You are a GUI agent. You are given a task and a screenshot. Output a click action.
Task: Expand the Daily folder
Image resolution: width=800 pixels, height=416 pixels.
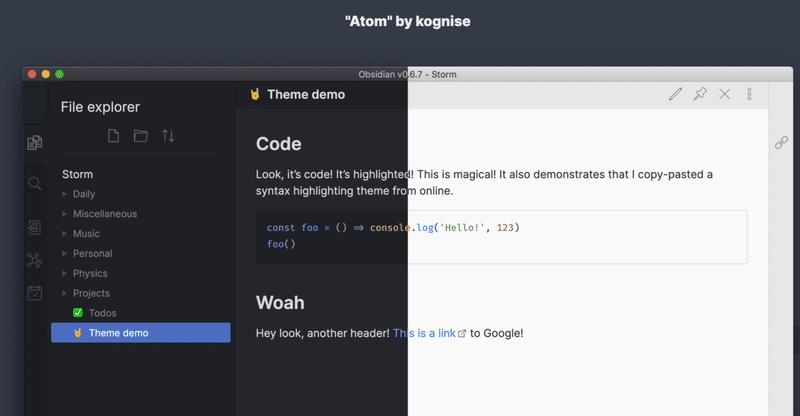point(64,193)
